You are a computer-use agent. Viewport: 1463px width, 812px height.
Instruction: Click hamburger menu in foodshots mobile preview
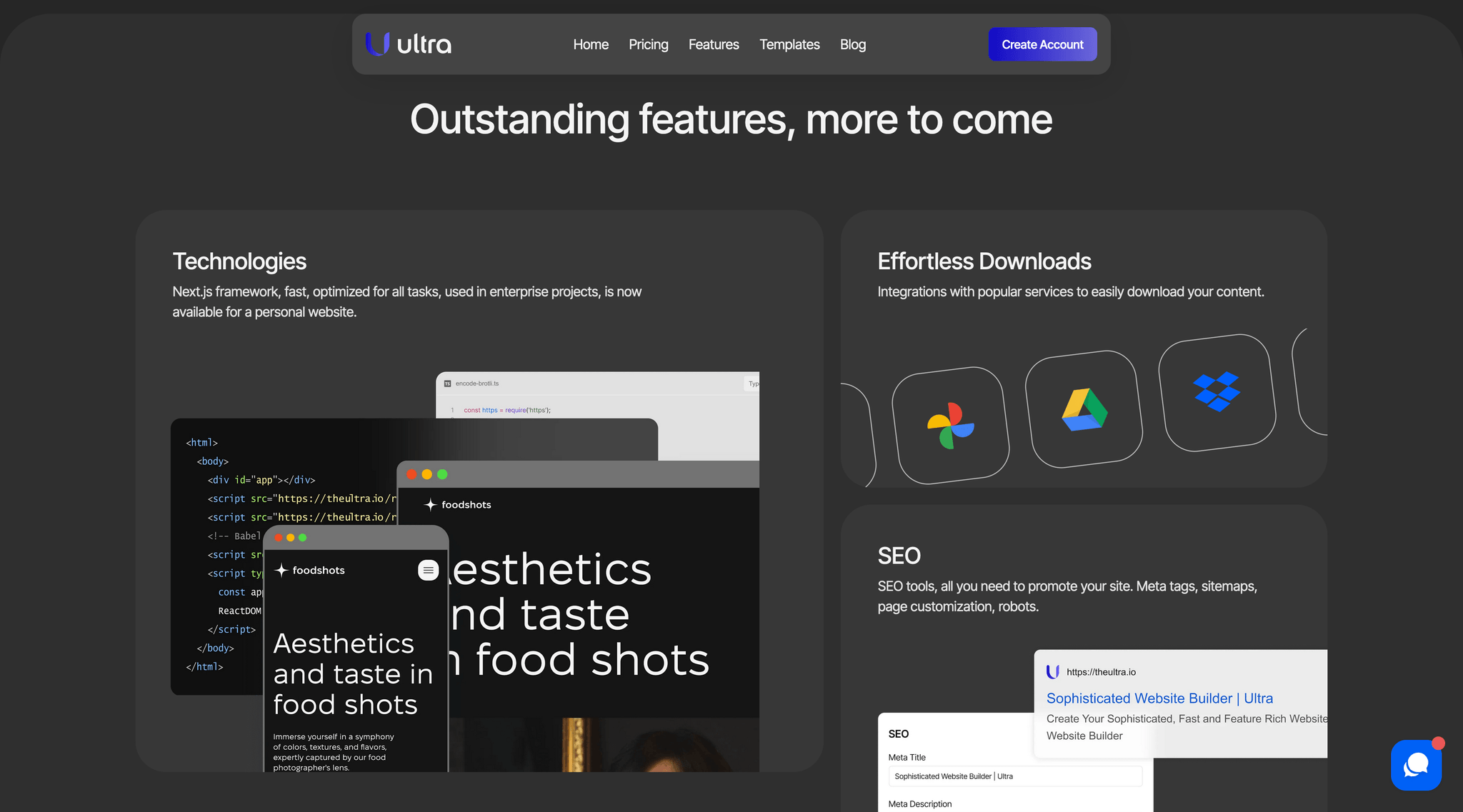(428, 570)
